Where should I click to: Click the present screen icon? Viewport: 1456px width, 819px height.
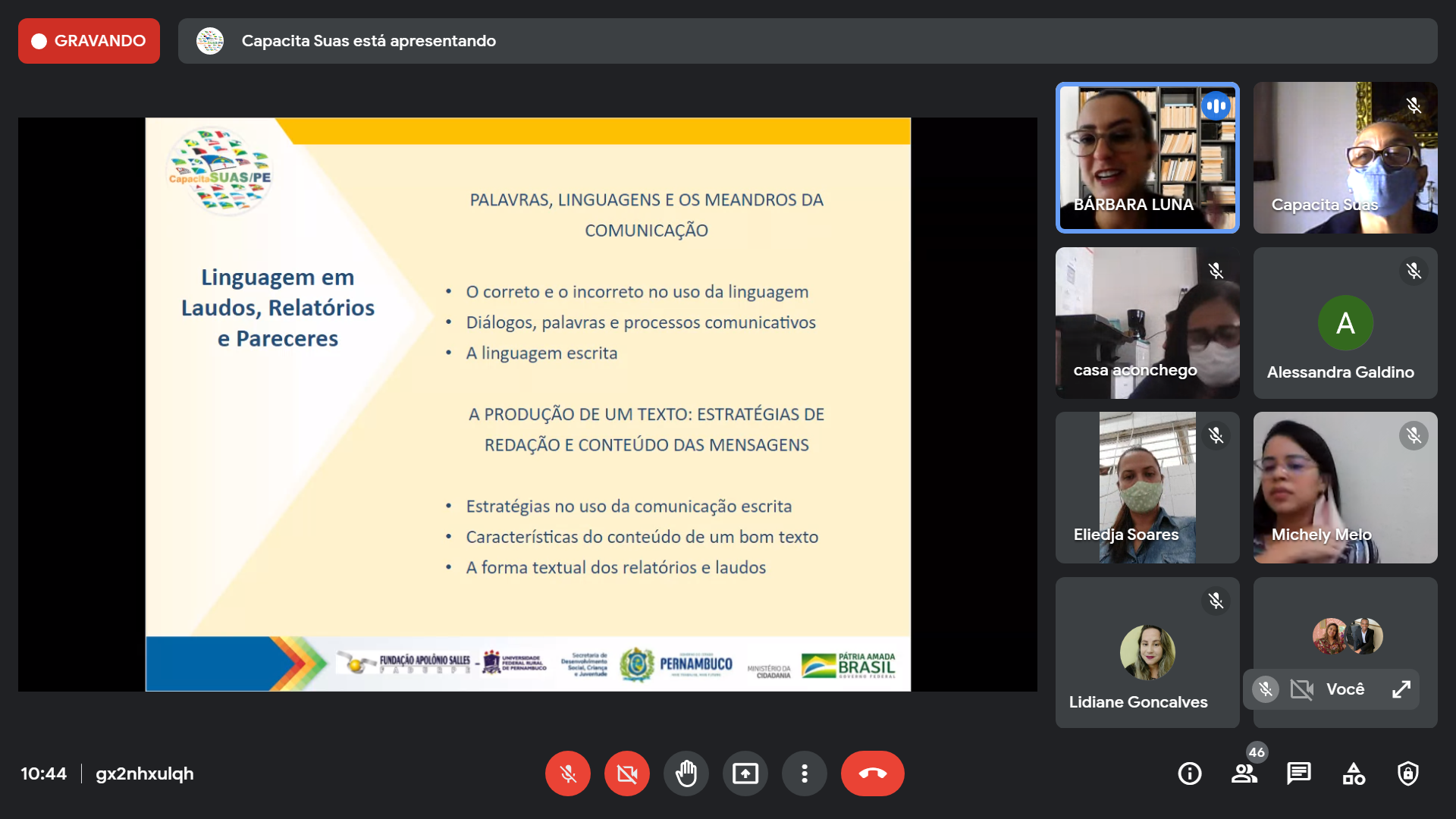(x=745, y=773)
